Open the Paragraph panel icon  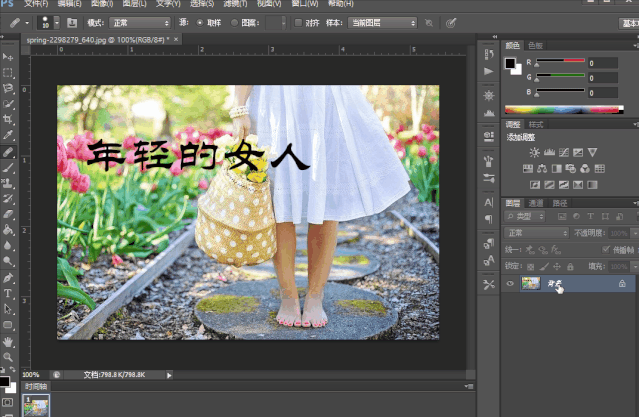[x=489, y=219]
